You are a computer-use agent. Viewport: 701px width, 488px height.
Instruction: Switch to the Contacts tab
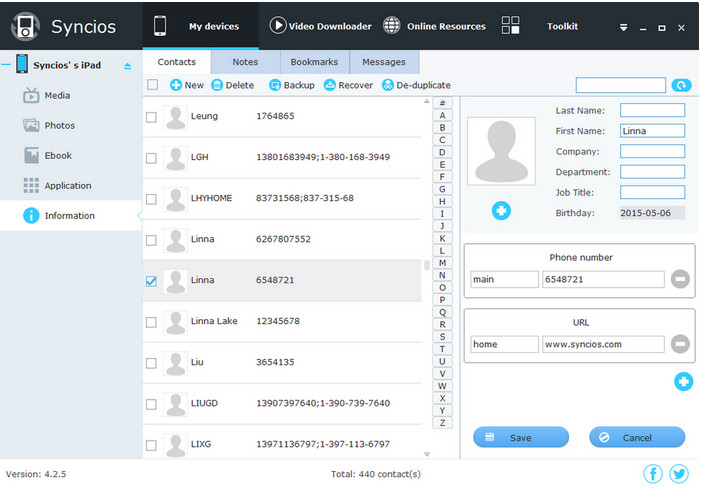(x=177, y=62)
